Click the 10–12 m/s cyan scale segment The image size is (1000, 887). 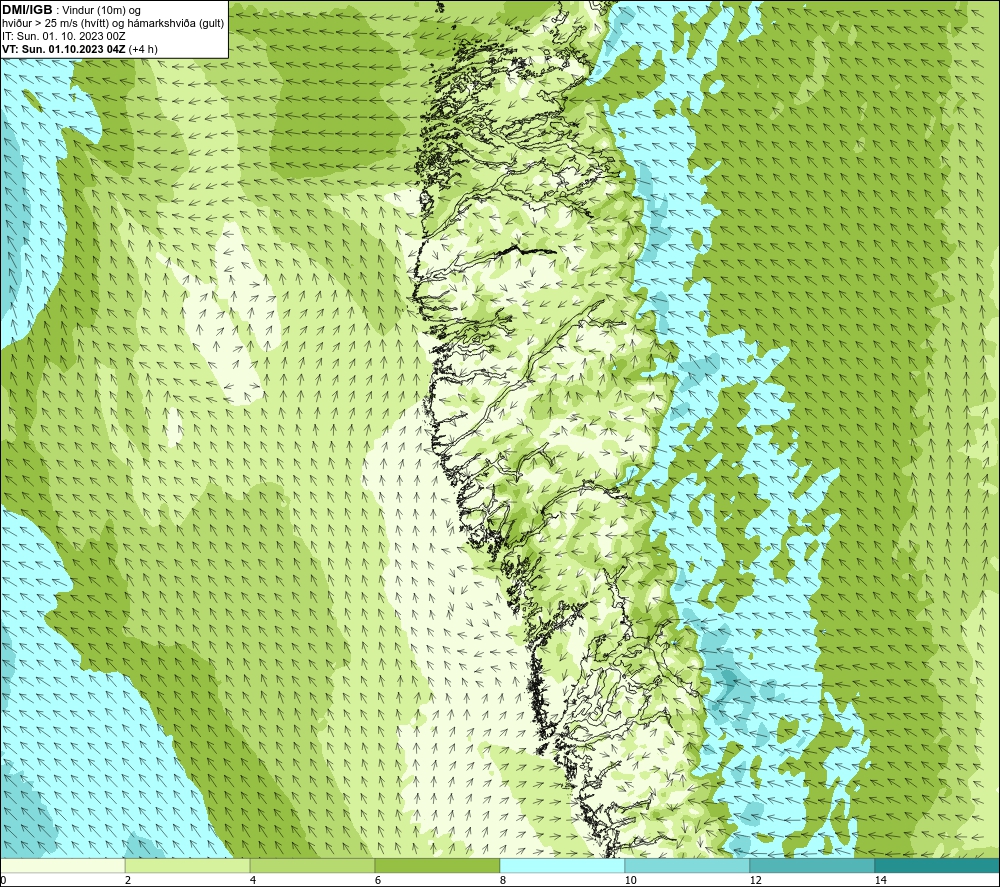tap(688, 865)
